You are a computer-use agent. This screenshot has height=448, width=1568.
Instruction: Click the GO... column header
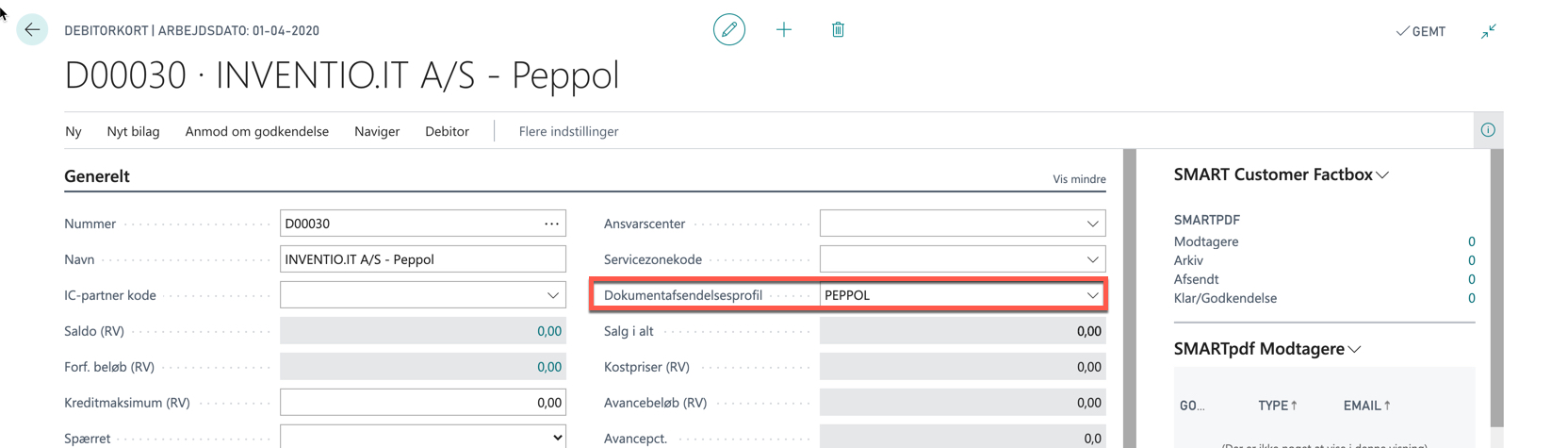click(1192, 406)
